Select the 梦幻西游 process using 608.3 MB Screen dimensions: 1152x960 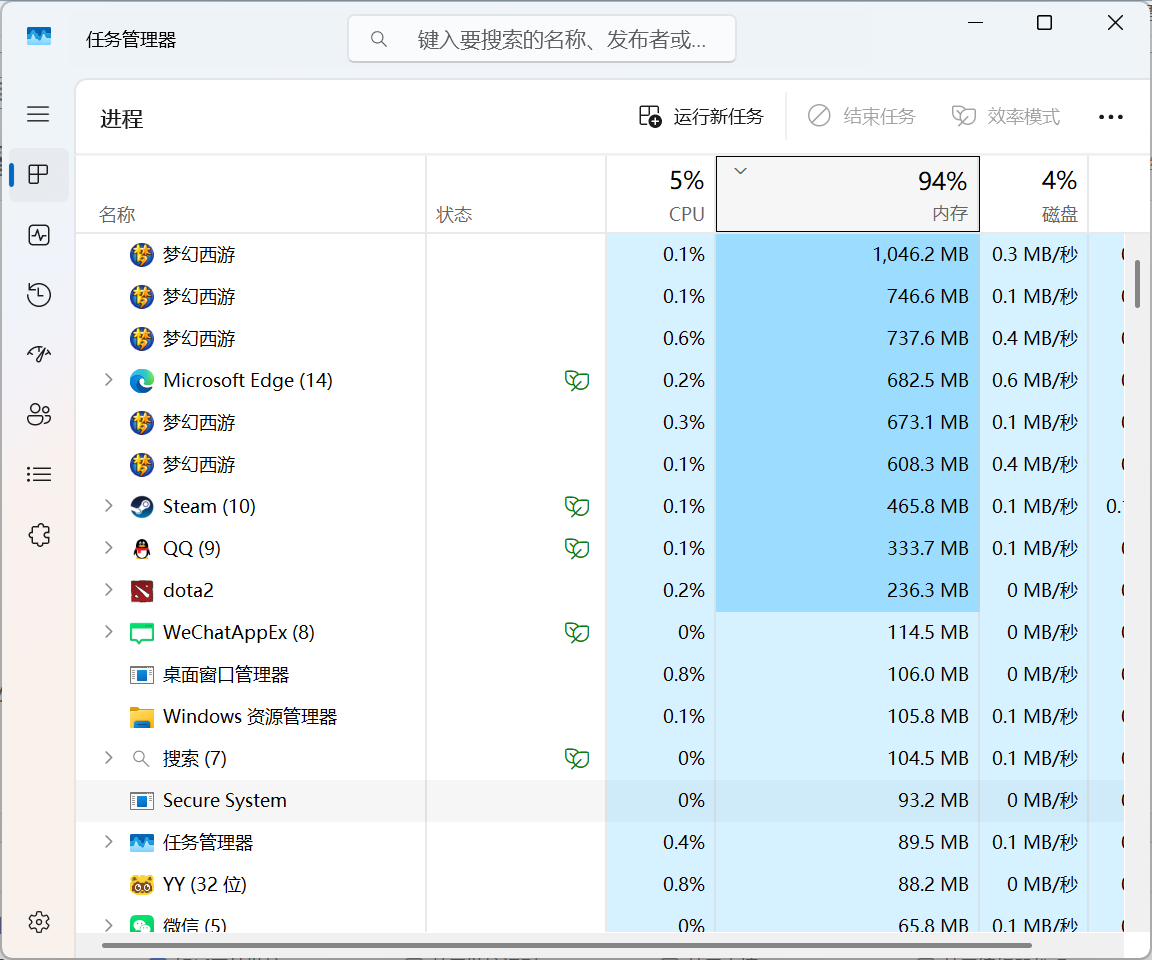600,465
